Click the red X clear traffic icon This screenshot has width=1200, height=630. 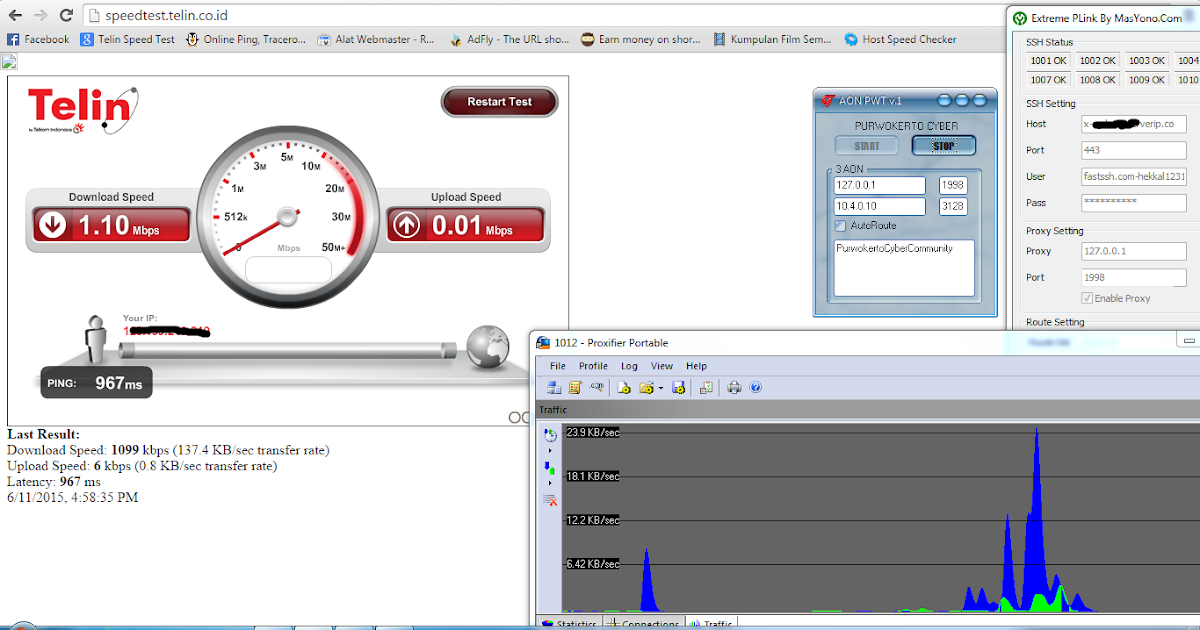(550, 499)
